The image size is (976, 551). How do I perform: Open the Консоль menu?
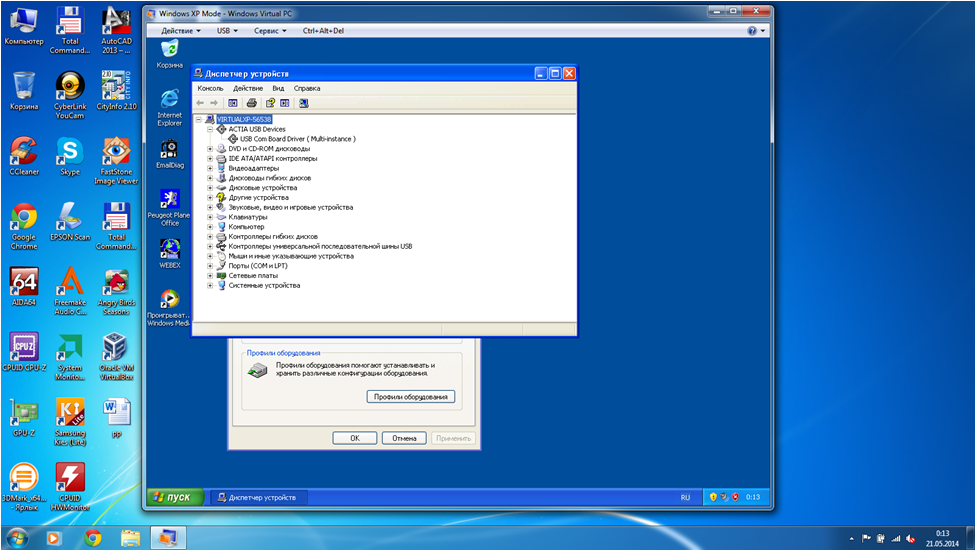tap(210, 88)
